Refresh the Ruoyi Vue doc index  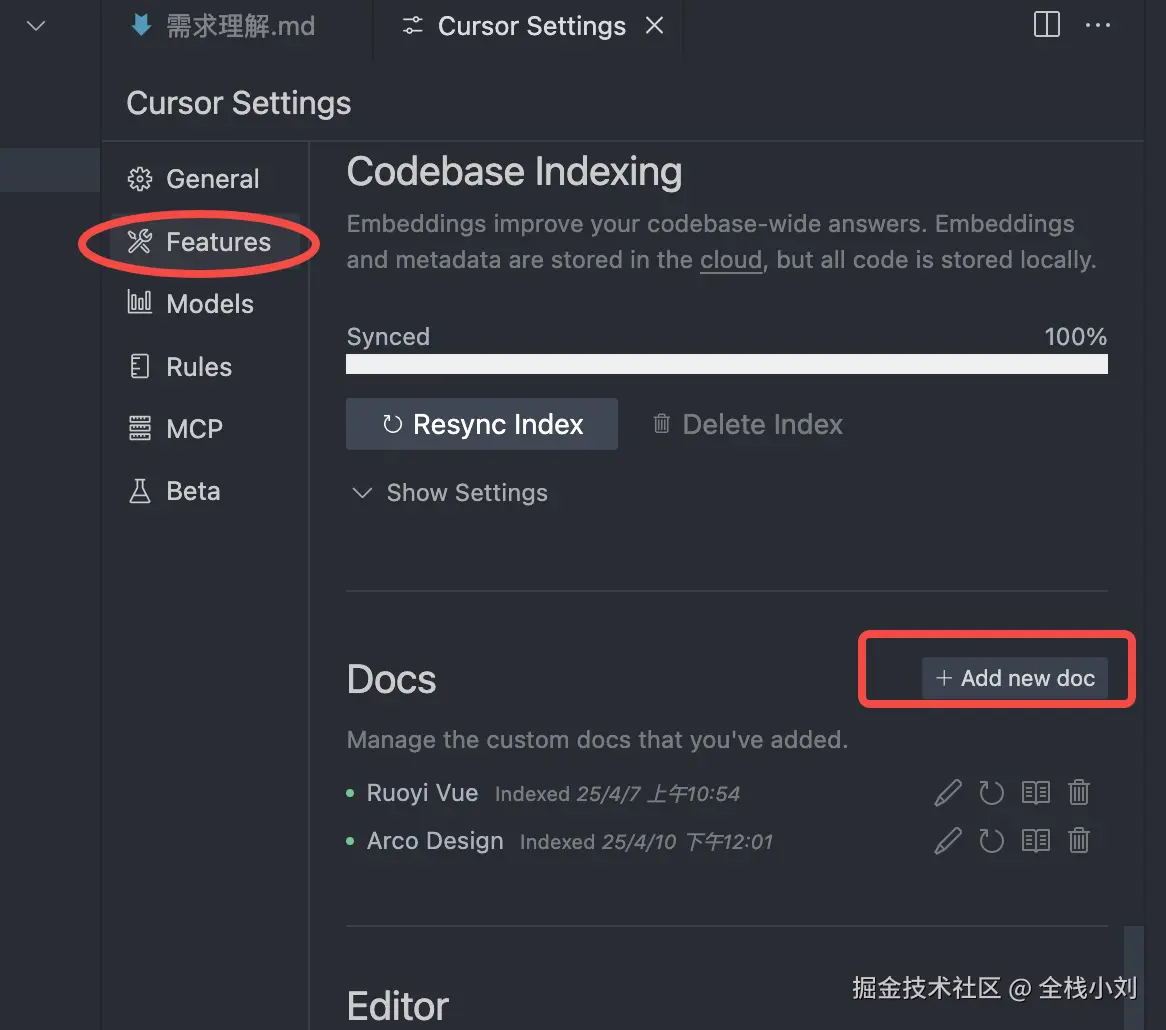[991, 793]
